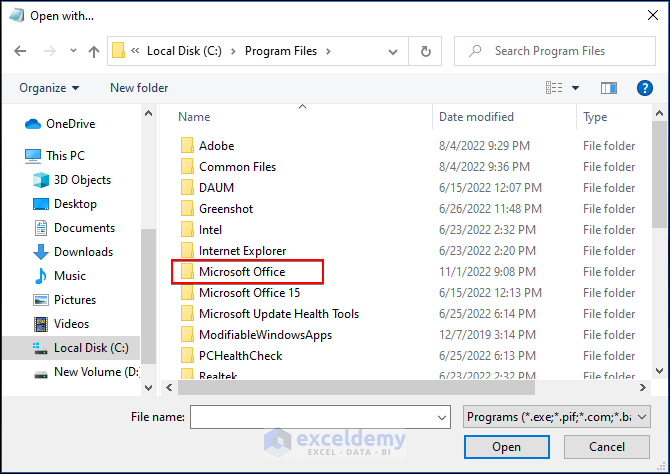Click horizontal scrollbar right arrow
This screenshot has height=474, width=670.
tap(643, 388)
